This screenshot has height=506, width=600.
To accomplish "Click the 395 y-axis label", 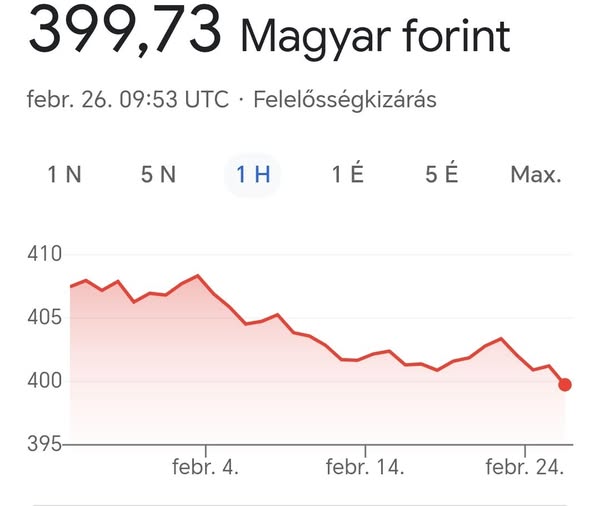I will 46,443.
